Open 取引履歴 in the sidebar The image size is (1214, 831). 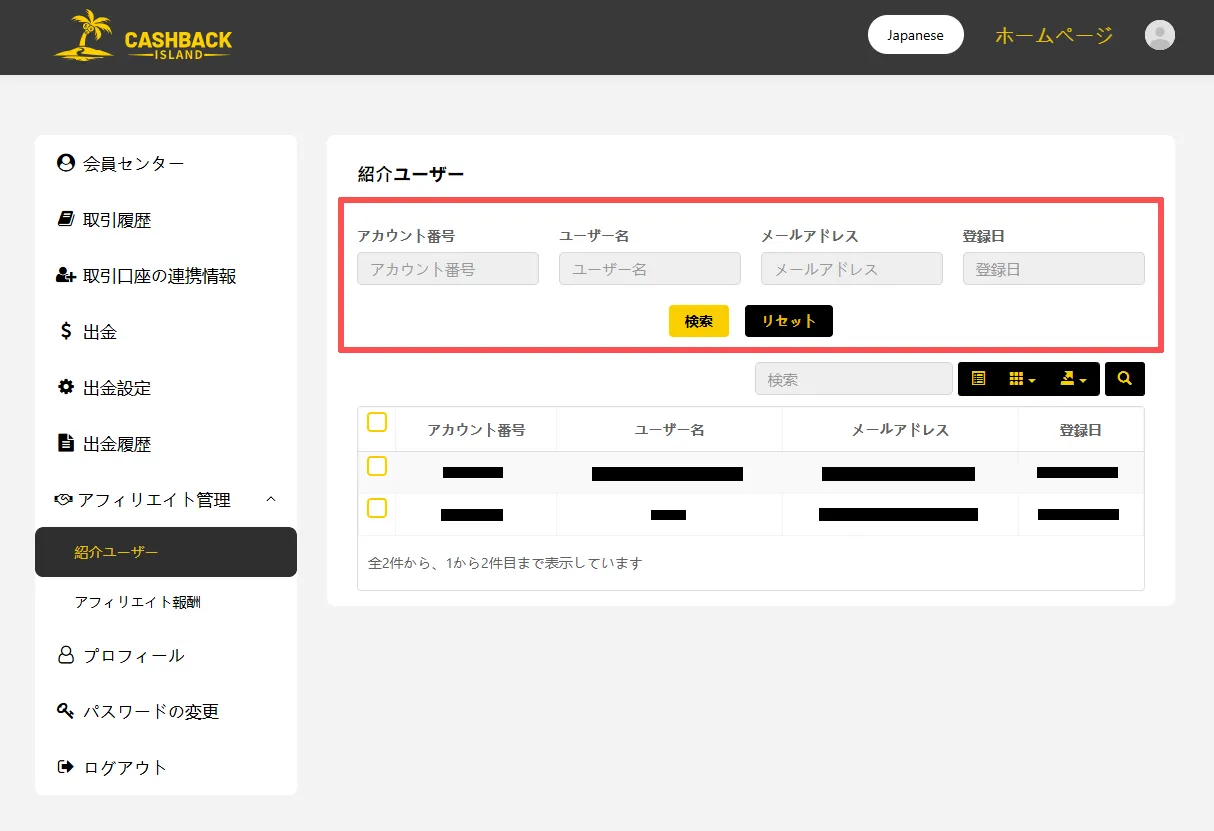click(116, 220)
